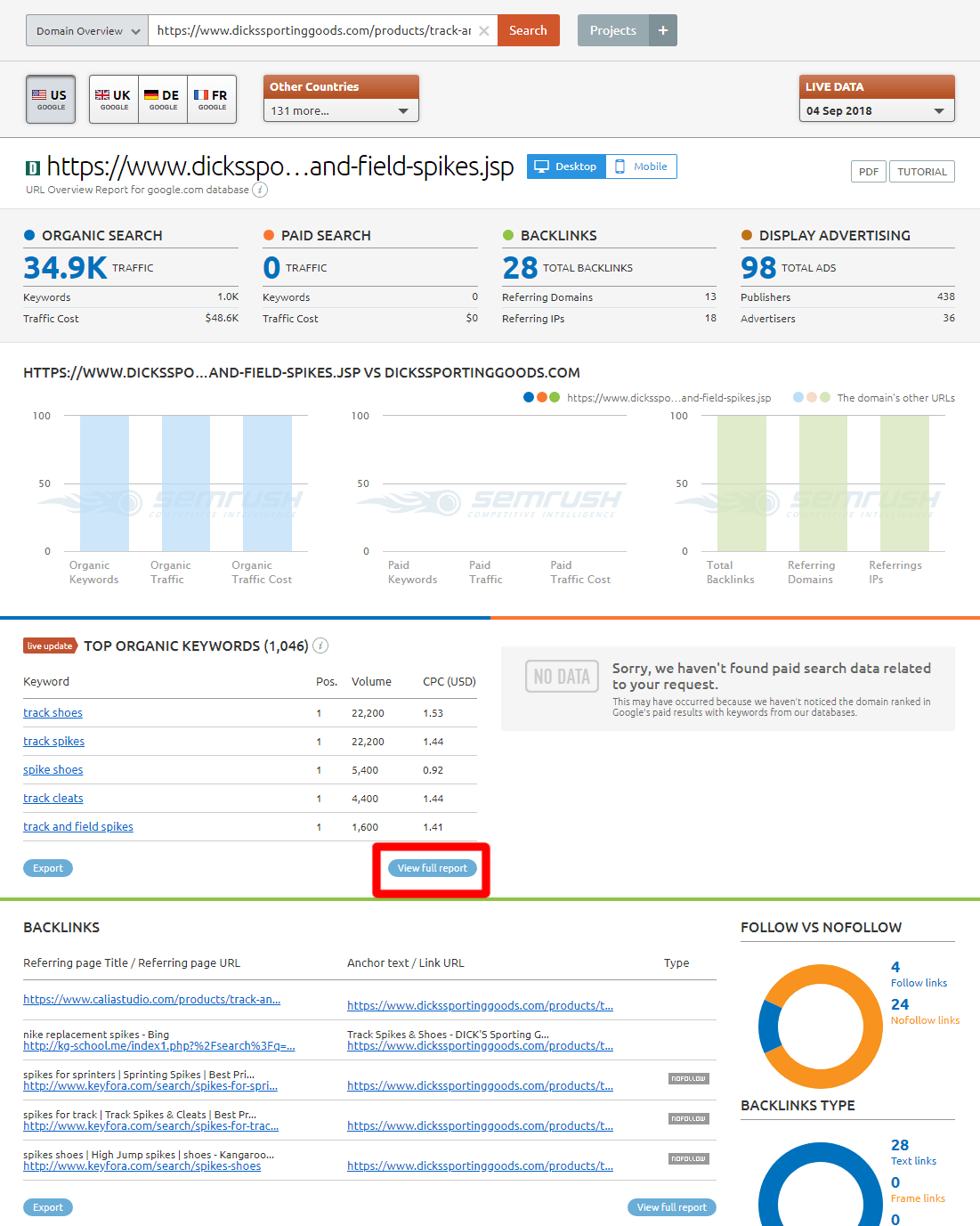Click the blue Organic Traffic chart bar
This screenshot has height=1226, width=980.
pyautogui.click(x=186, y=483)
